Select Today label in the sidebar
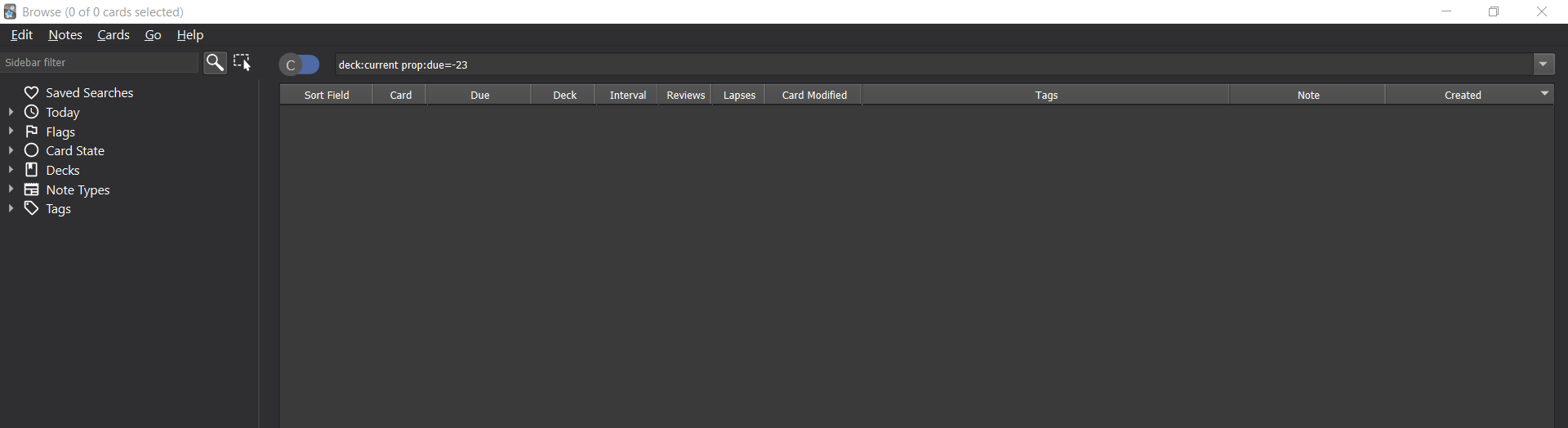 pos(63,112)
